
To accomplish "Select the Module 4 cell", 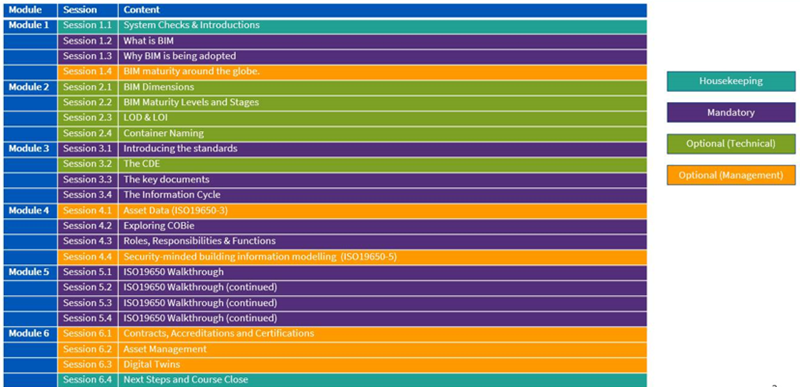I will tap(30, 210).
